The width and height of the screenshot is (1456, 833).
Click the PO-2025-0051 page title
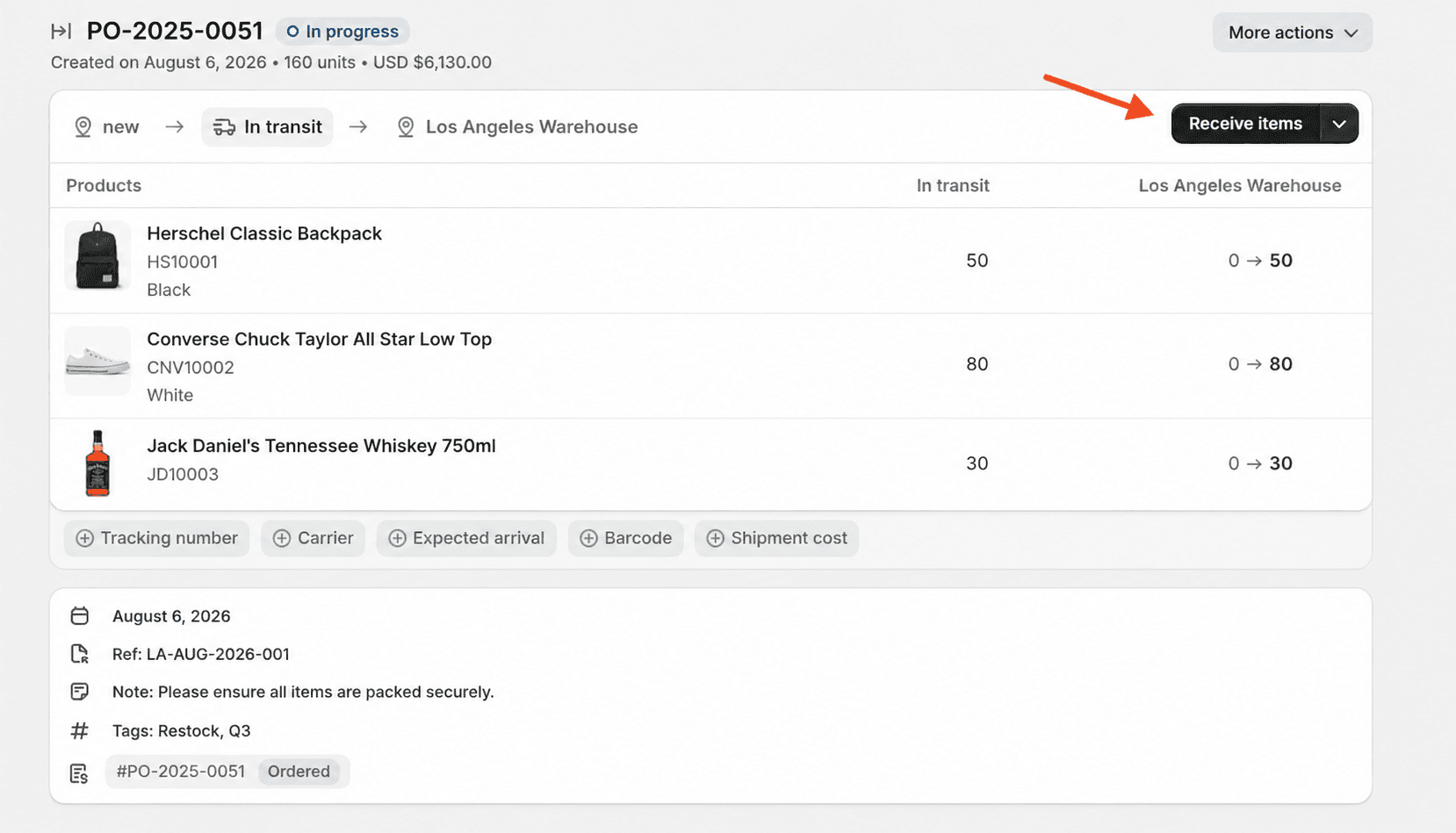(175, 32)
